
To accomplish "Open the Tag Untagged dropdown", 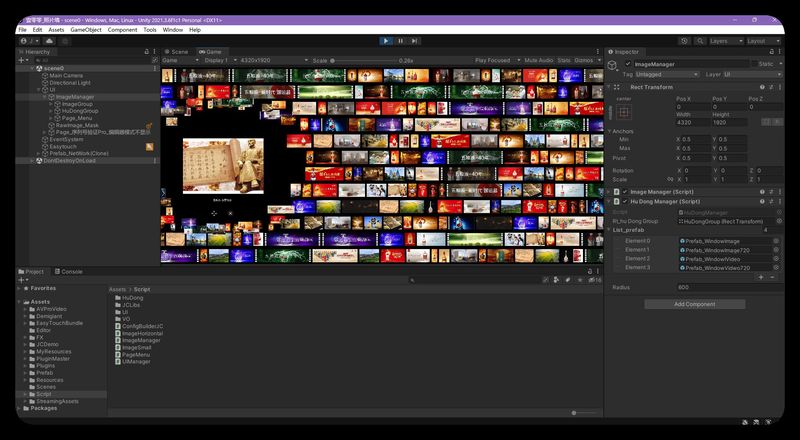I will (x=666, y=75).
